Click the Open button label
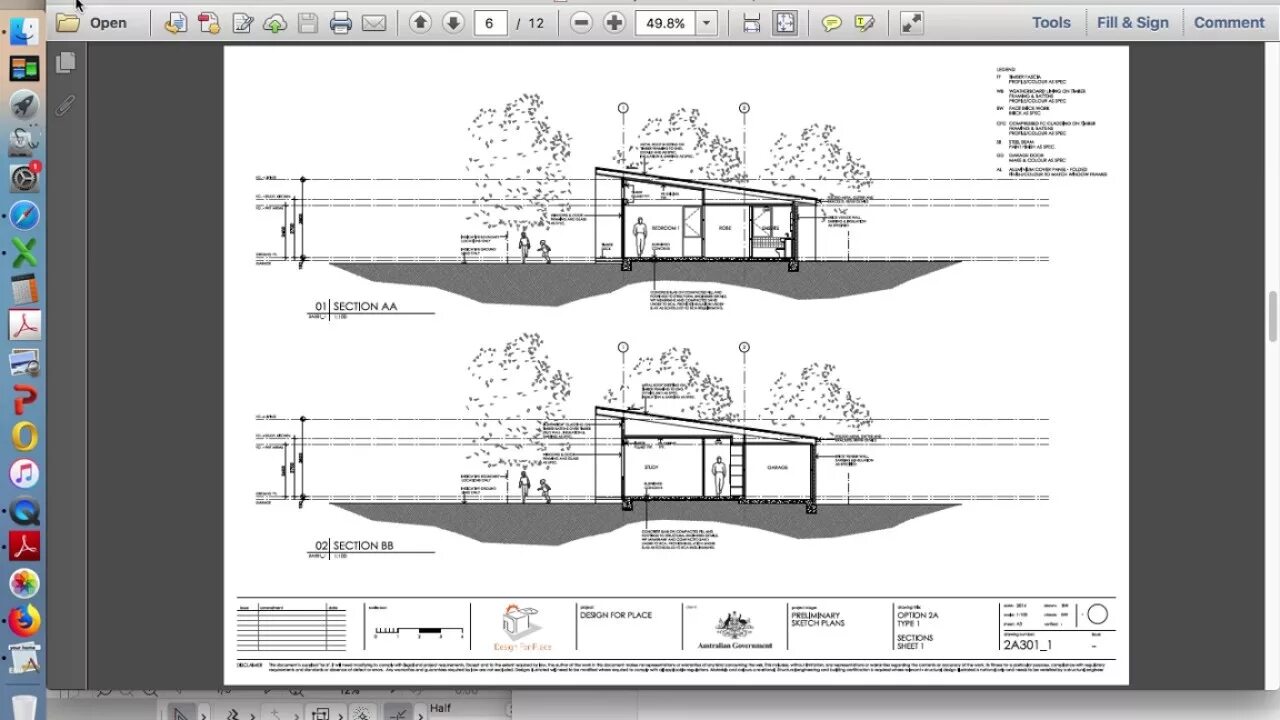The width and height of the screenshot is (1280, 720). coord(108,22)
